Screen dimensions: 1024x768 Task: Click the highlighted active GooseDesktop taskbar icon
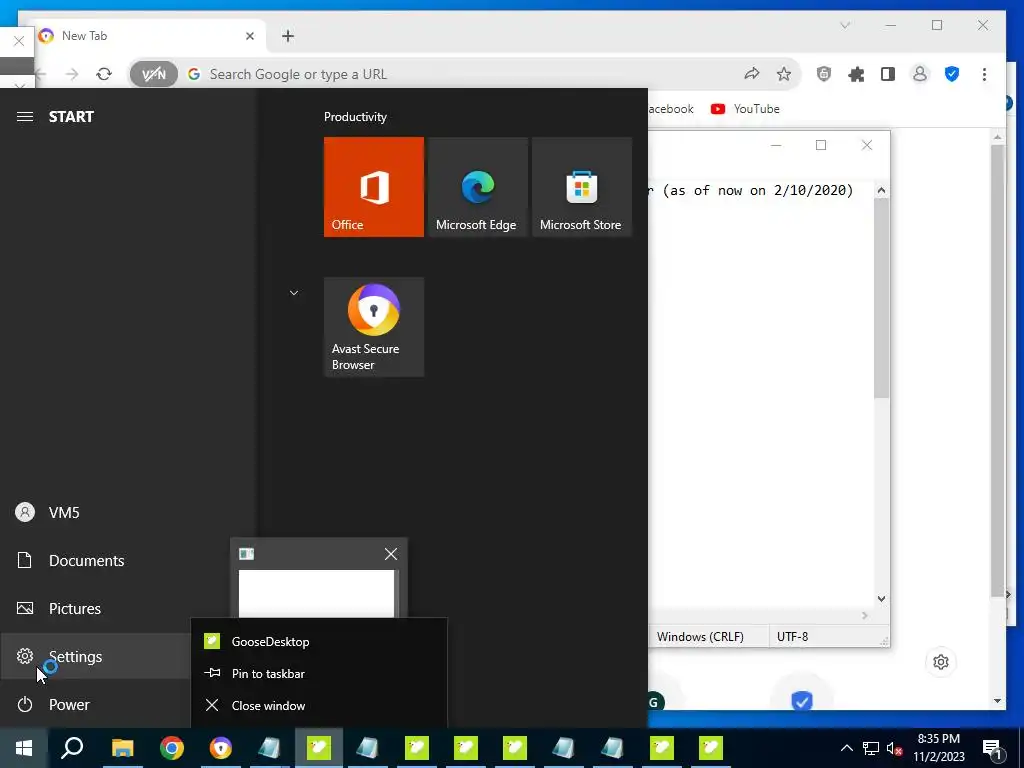tap(319, 748)
